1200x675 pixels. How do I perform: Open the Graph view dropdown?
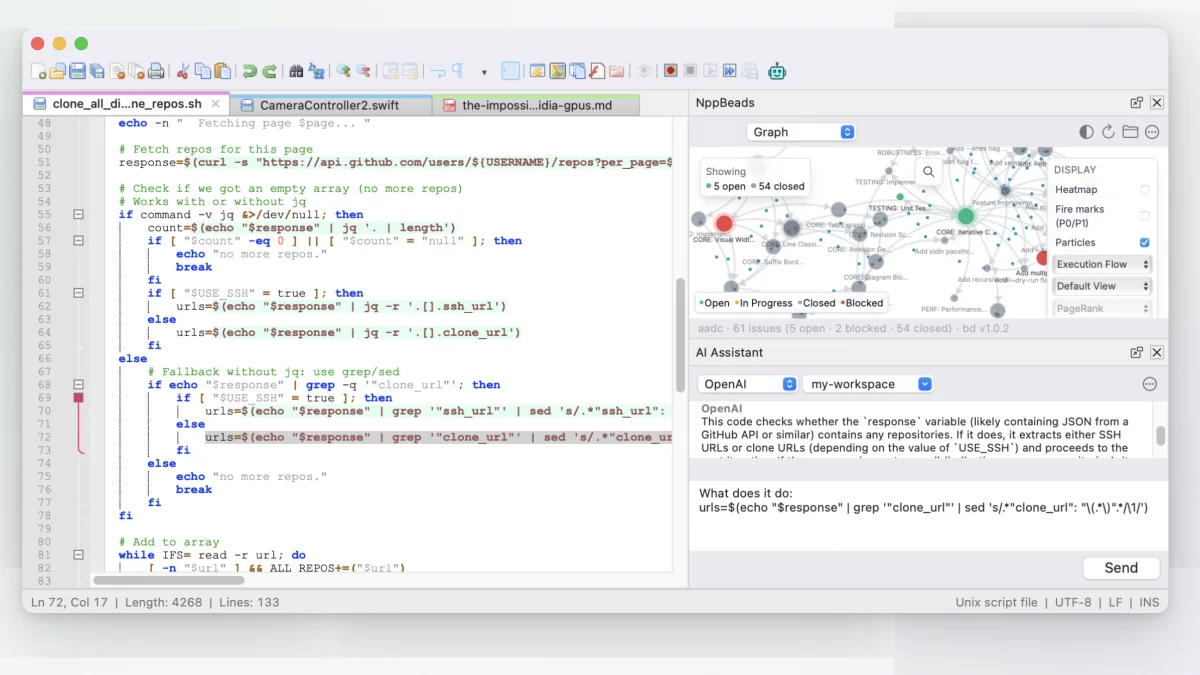[x=800, y=132]
